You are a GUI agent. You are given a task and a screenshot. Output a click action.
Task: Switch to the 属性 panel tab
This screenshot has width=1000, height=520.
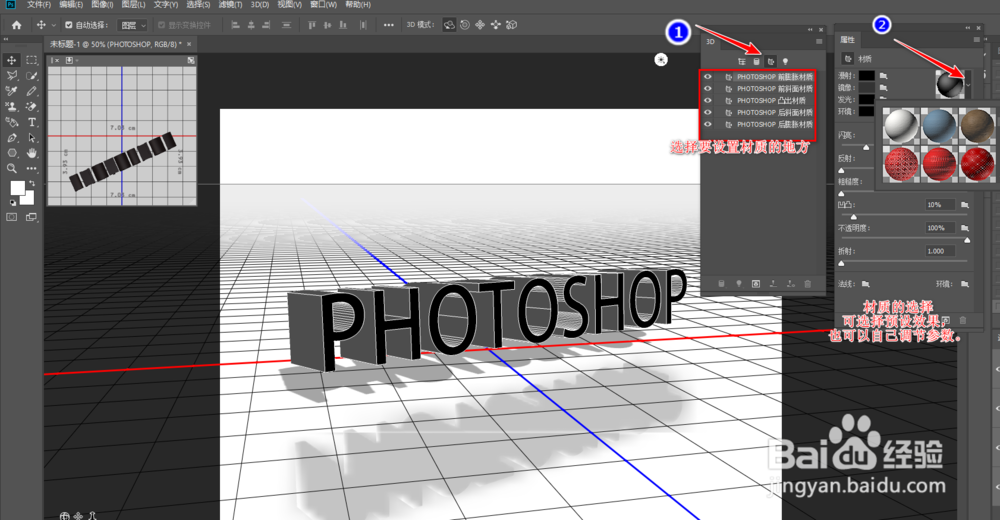pyautogui.click(x=847, y=40)
